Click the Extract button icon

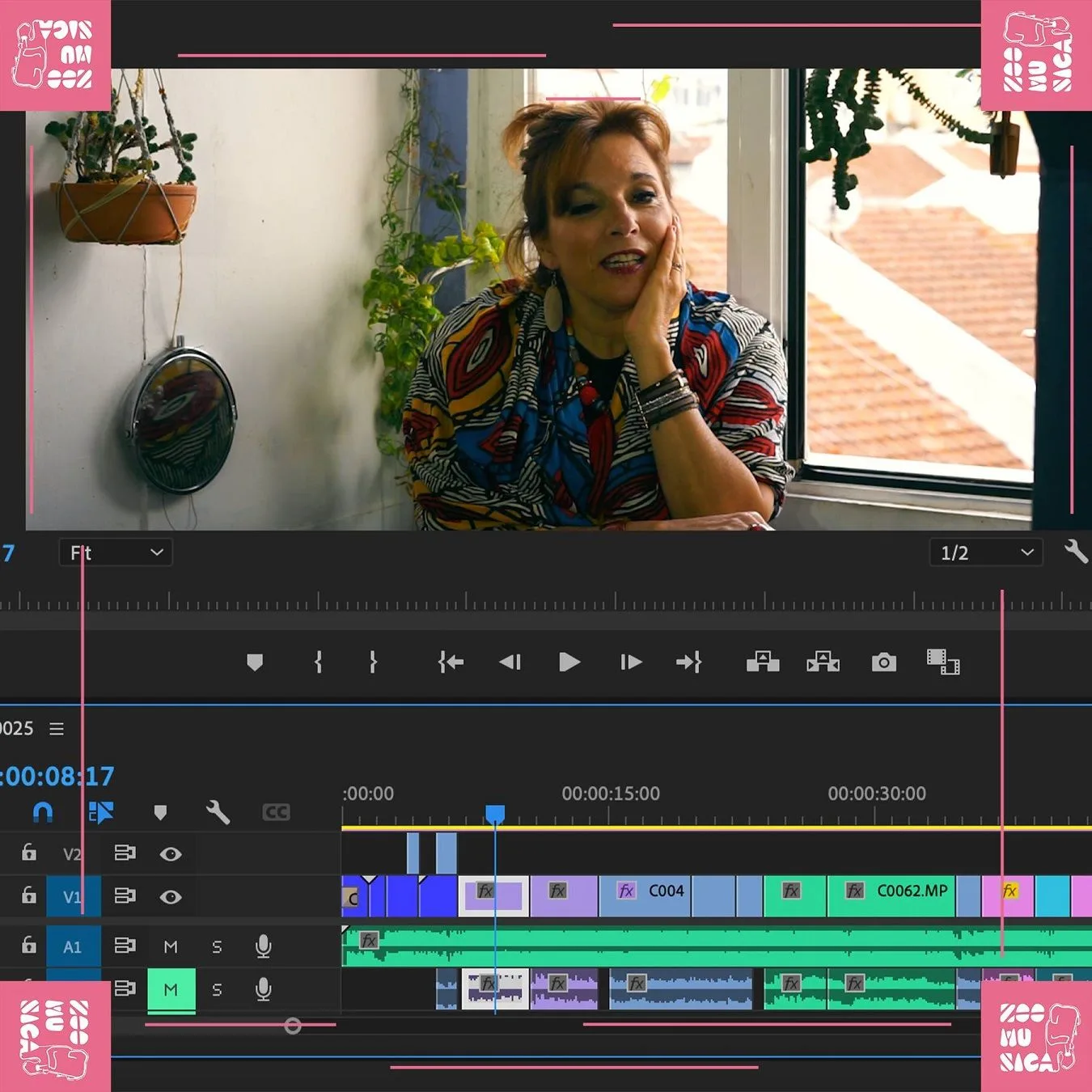(823, 662)
